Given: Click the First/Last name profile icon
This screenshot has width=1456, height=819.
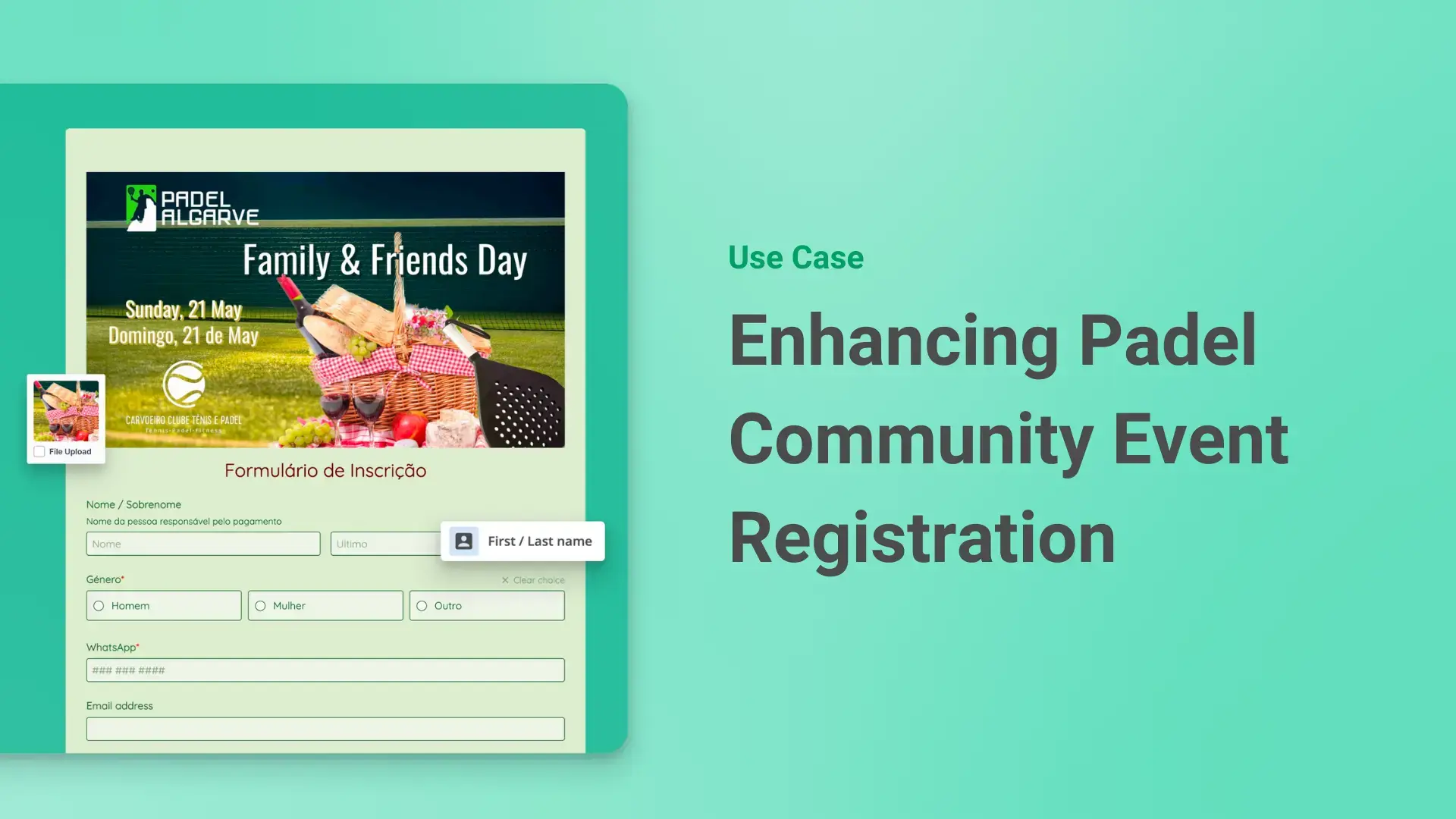Looking at the screenshot, I should click(463, 540).
